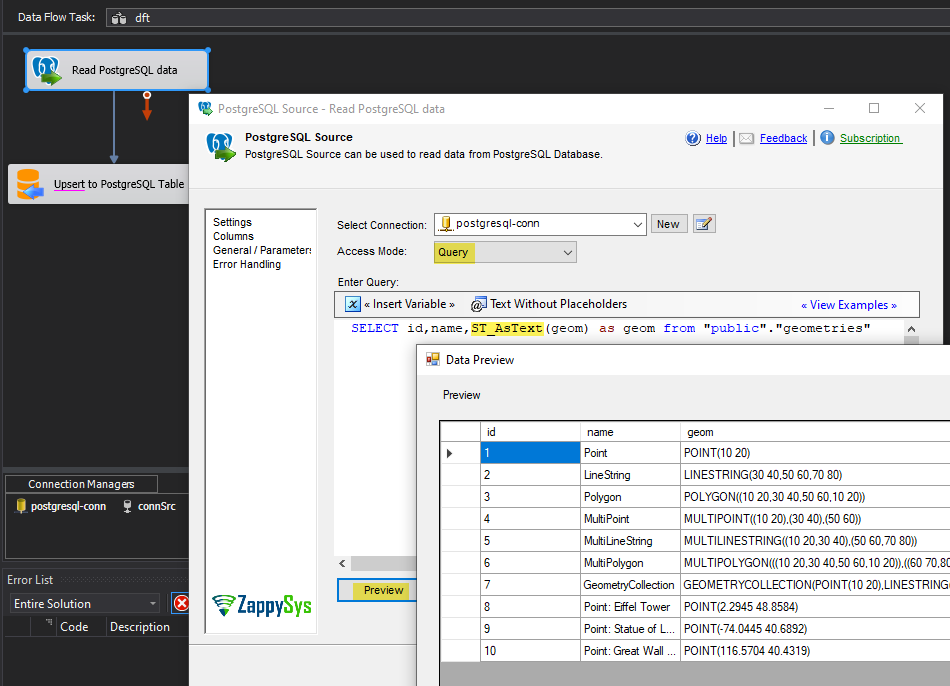Click the Subscription info icon
The width and height of the screenshot is (950, 686).
(827, 138)
